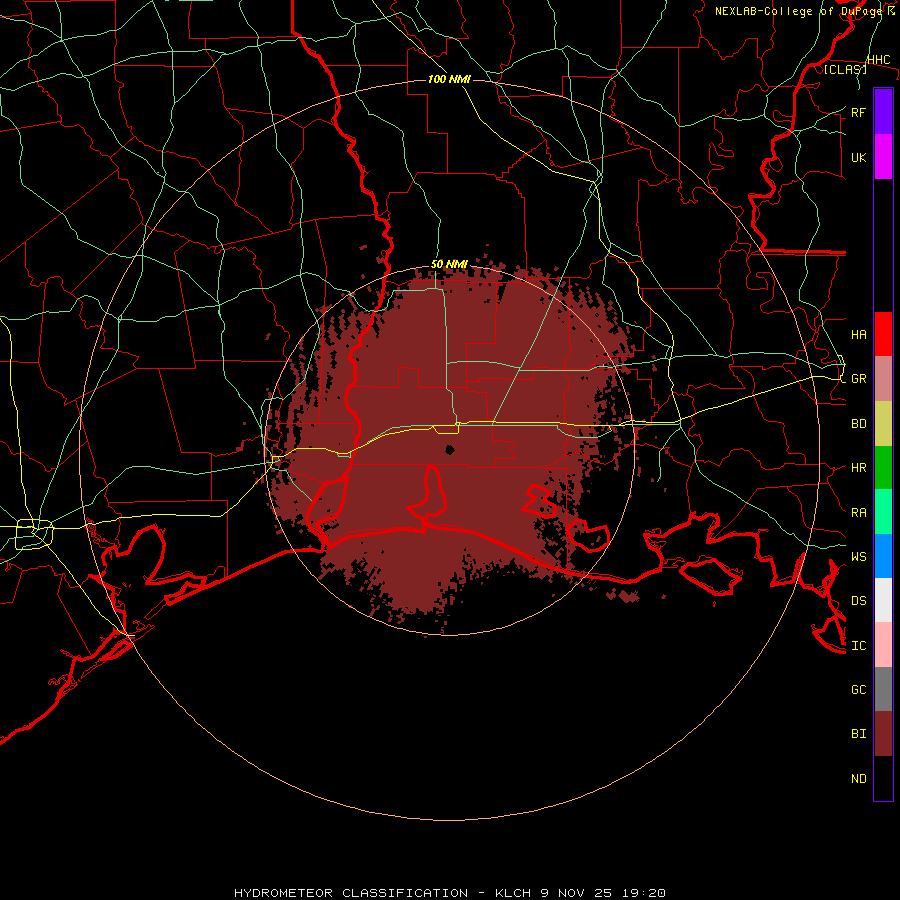
Task: Click the RA legend label
Action: pyautogui.click(x=859, y=513)
